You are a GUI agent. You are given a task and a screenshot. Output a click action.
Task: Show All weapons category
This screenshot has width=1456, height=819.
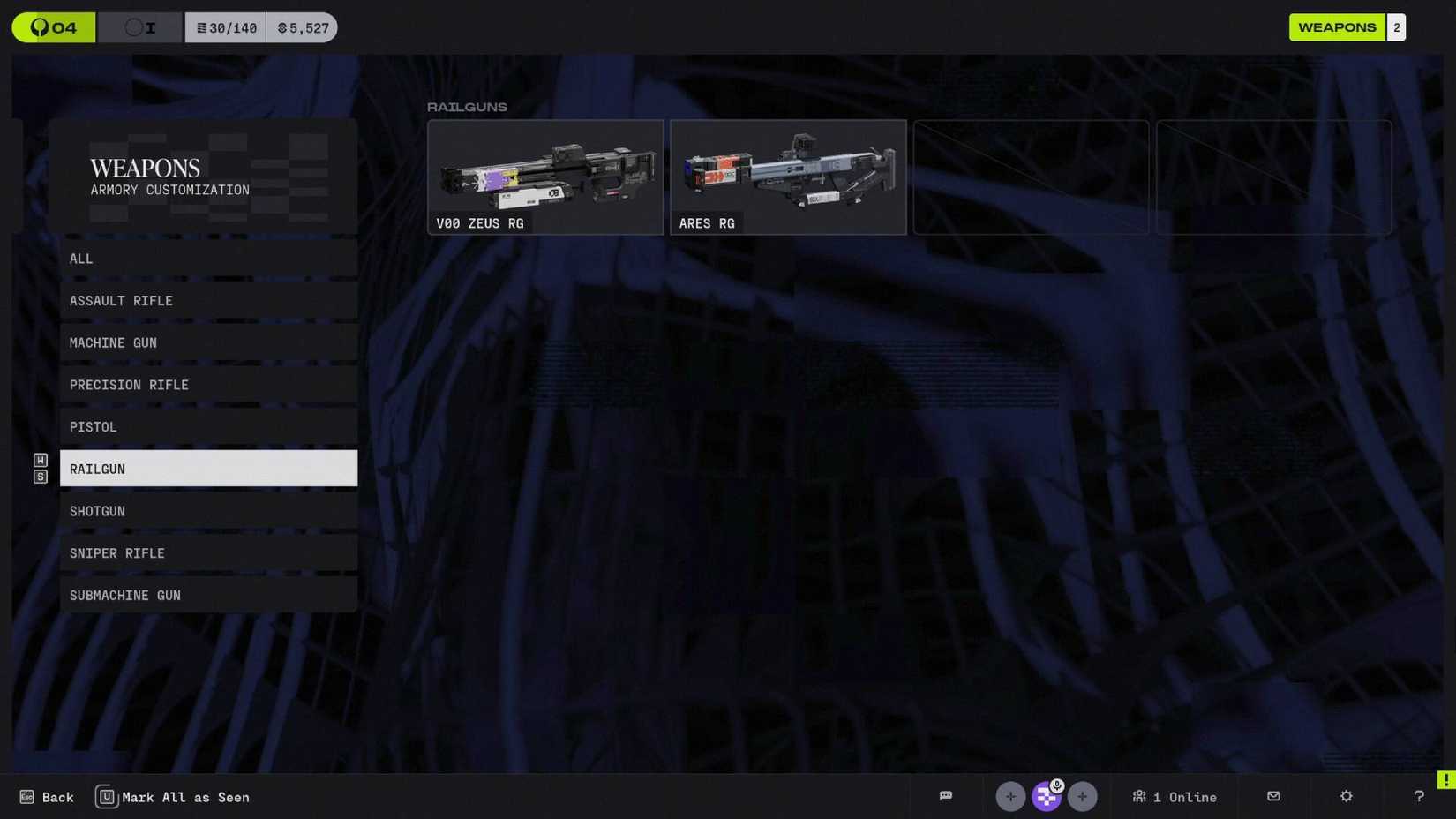208,259
